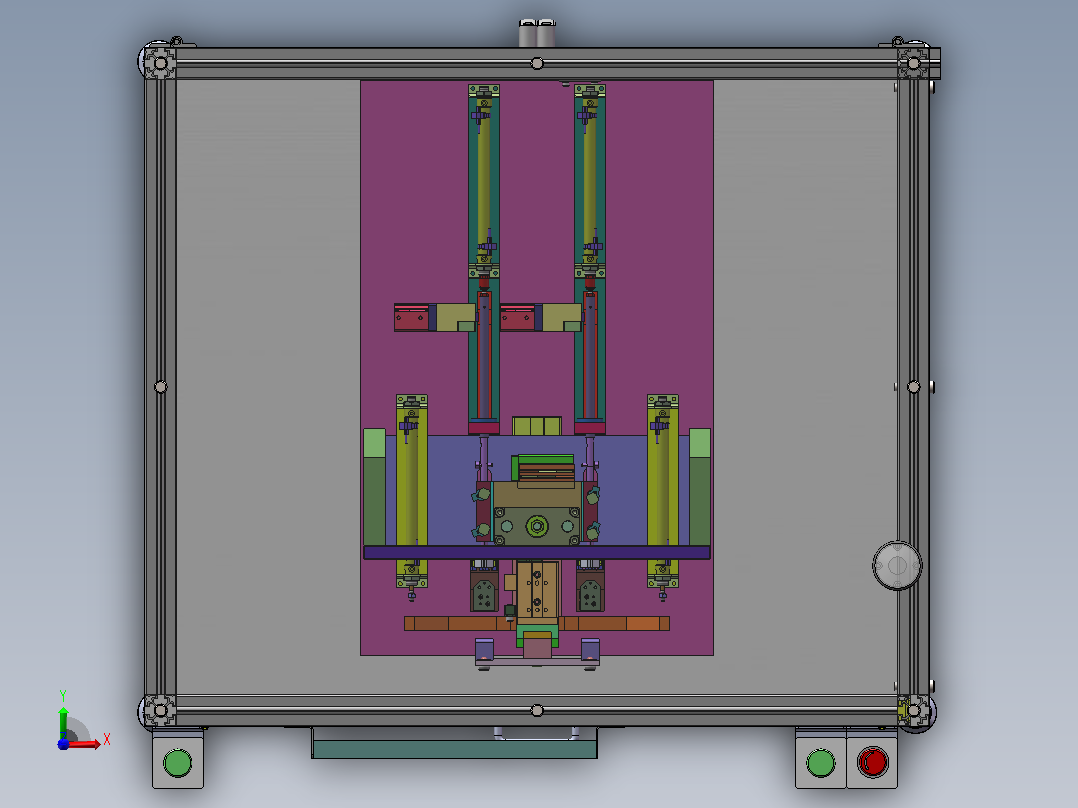Select the green button beside the red stop button
The width and height of the screenshot is (1078, 808).
820,763
